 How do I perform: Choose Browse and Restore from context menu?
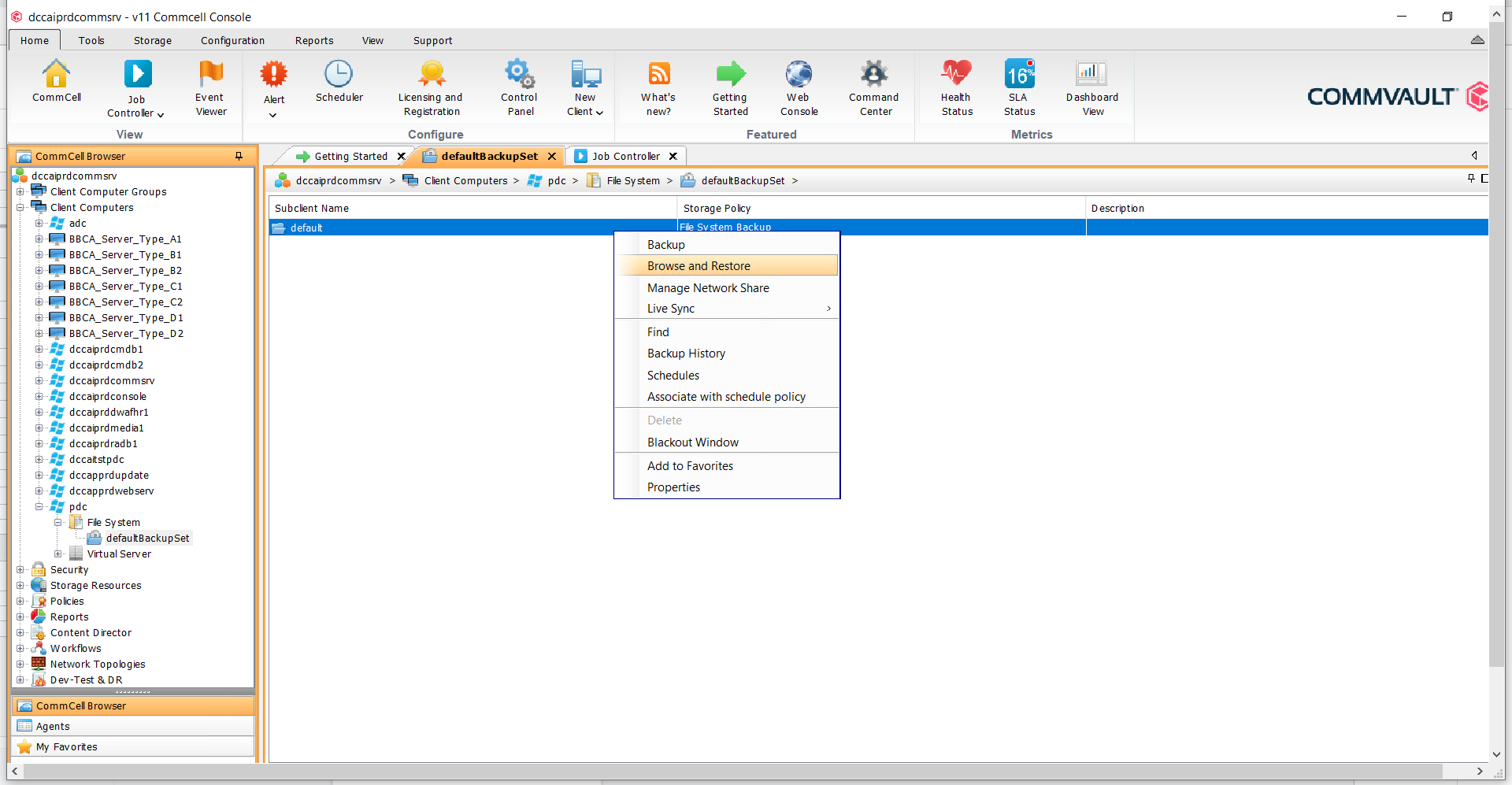pyautogui.click(x=727, y=266)
